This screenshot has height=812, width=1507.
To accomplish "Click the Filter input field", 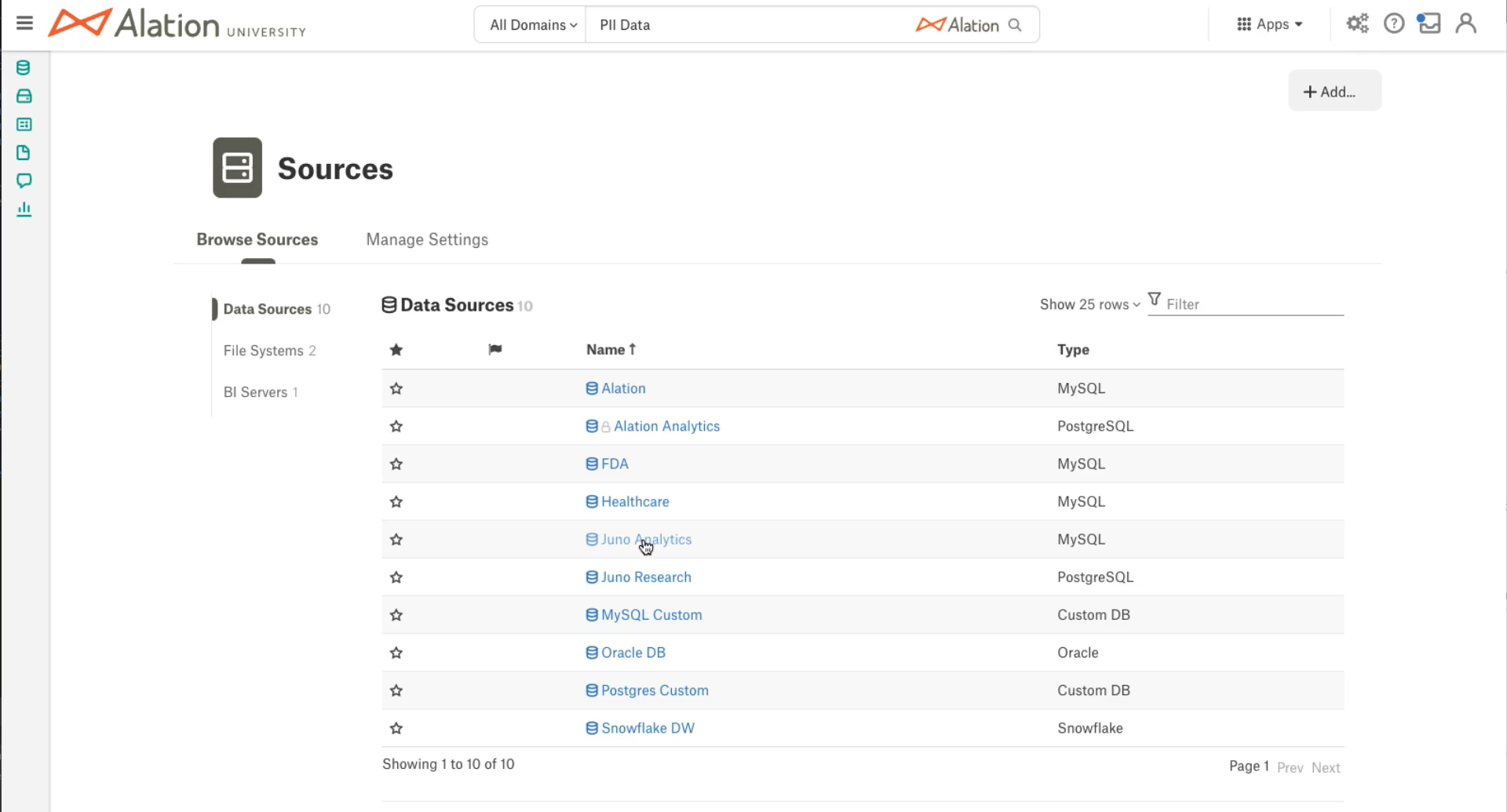I will [1254, 304].
